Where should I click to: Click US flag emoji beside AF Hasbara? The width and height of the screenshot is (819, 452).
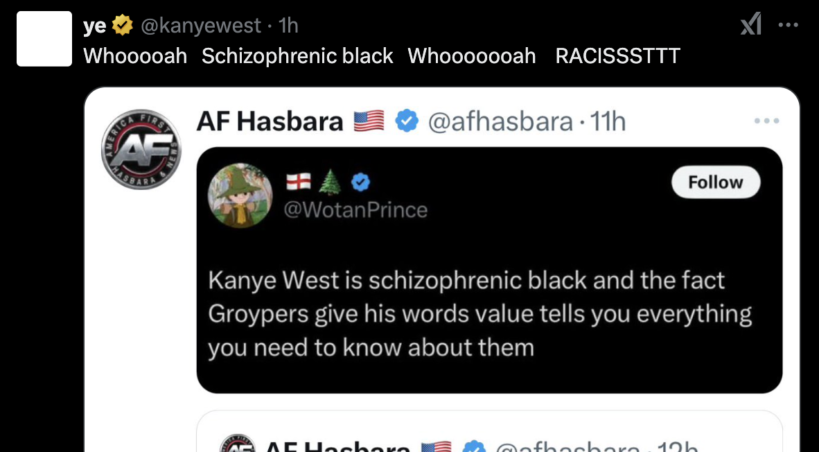click(369, 122)
